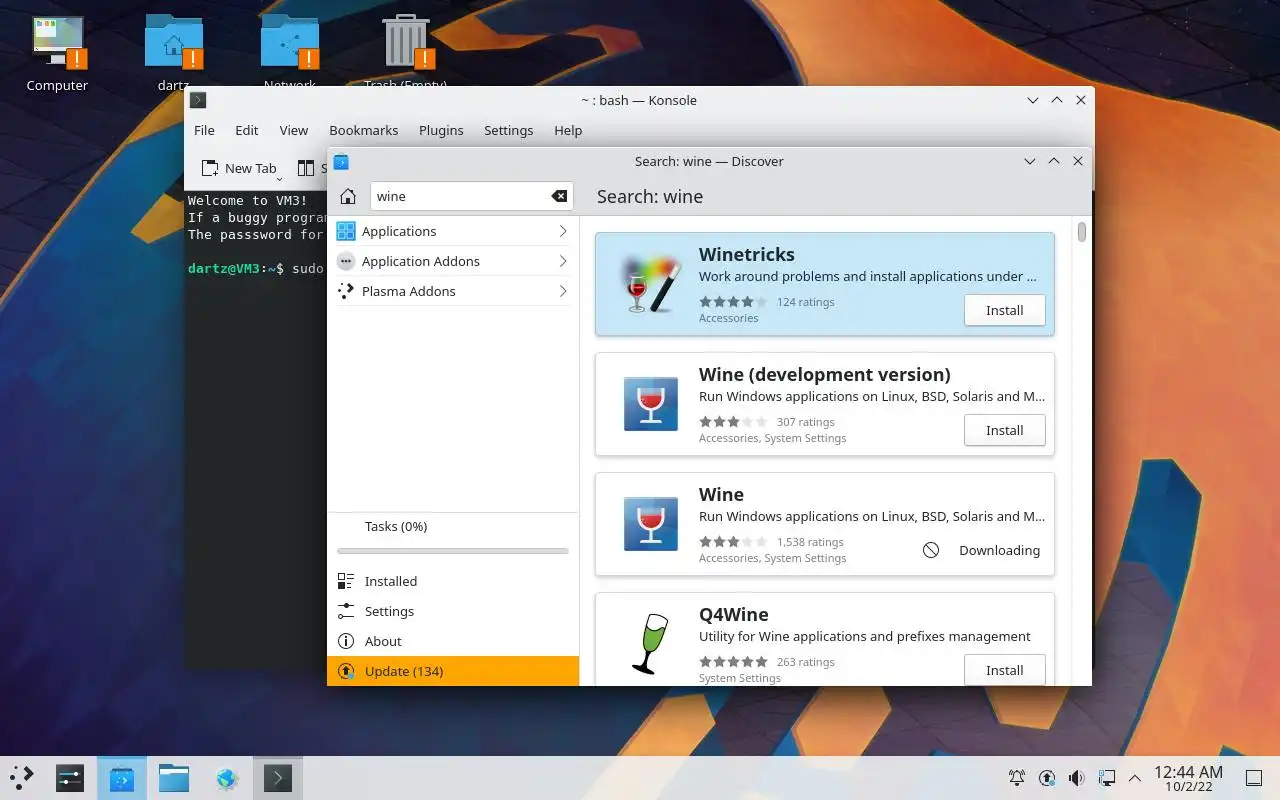Click the Settings sidebar icon in Discover
1280x800 pixels.
(346, 611)
